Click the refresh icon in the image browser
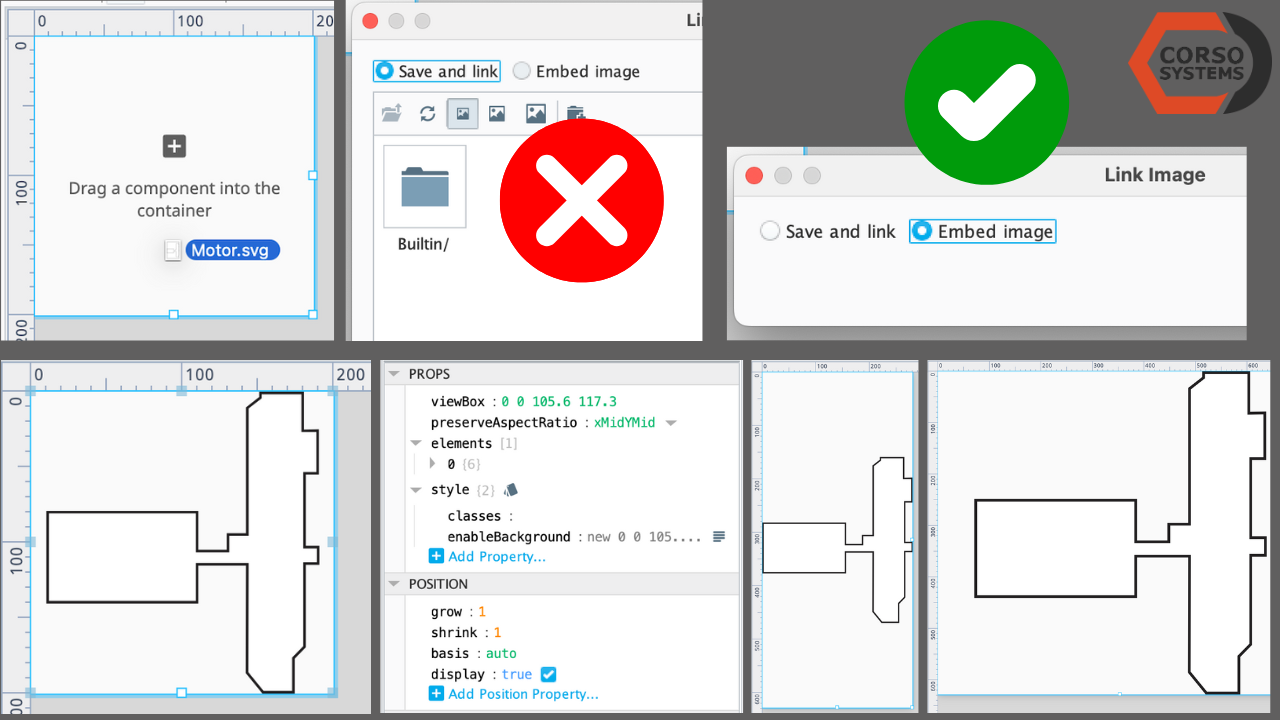 click(427, 113)
